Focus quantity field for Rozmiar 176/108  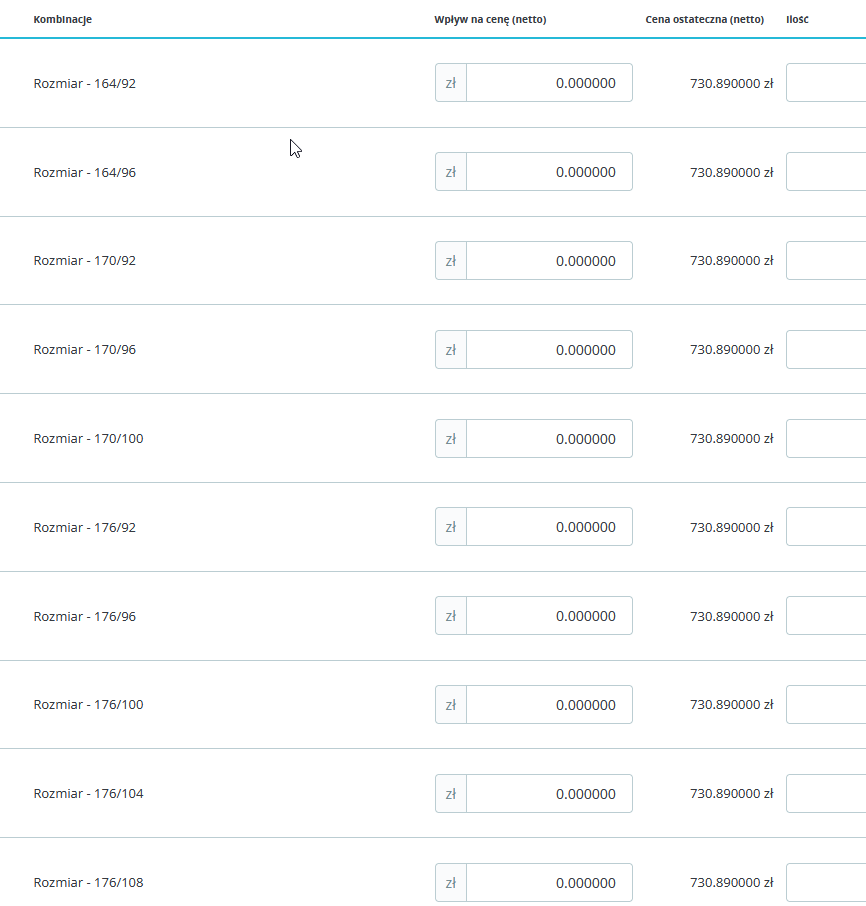[826, 883]
